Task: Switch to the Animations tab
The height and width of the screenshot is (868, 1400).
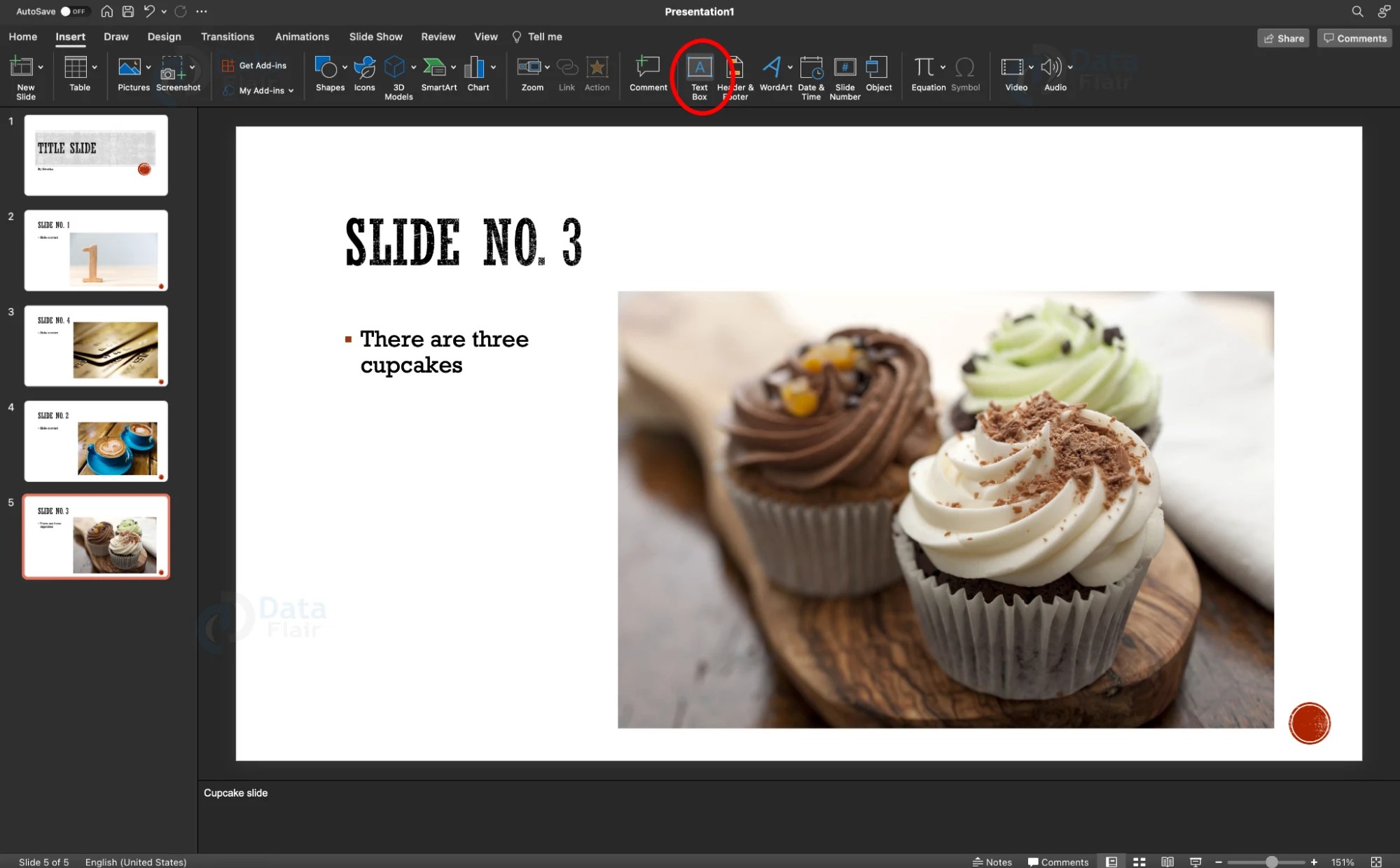Action: coord(302,36)
